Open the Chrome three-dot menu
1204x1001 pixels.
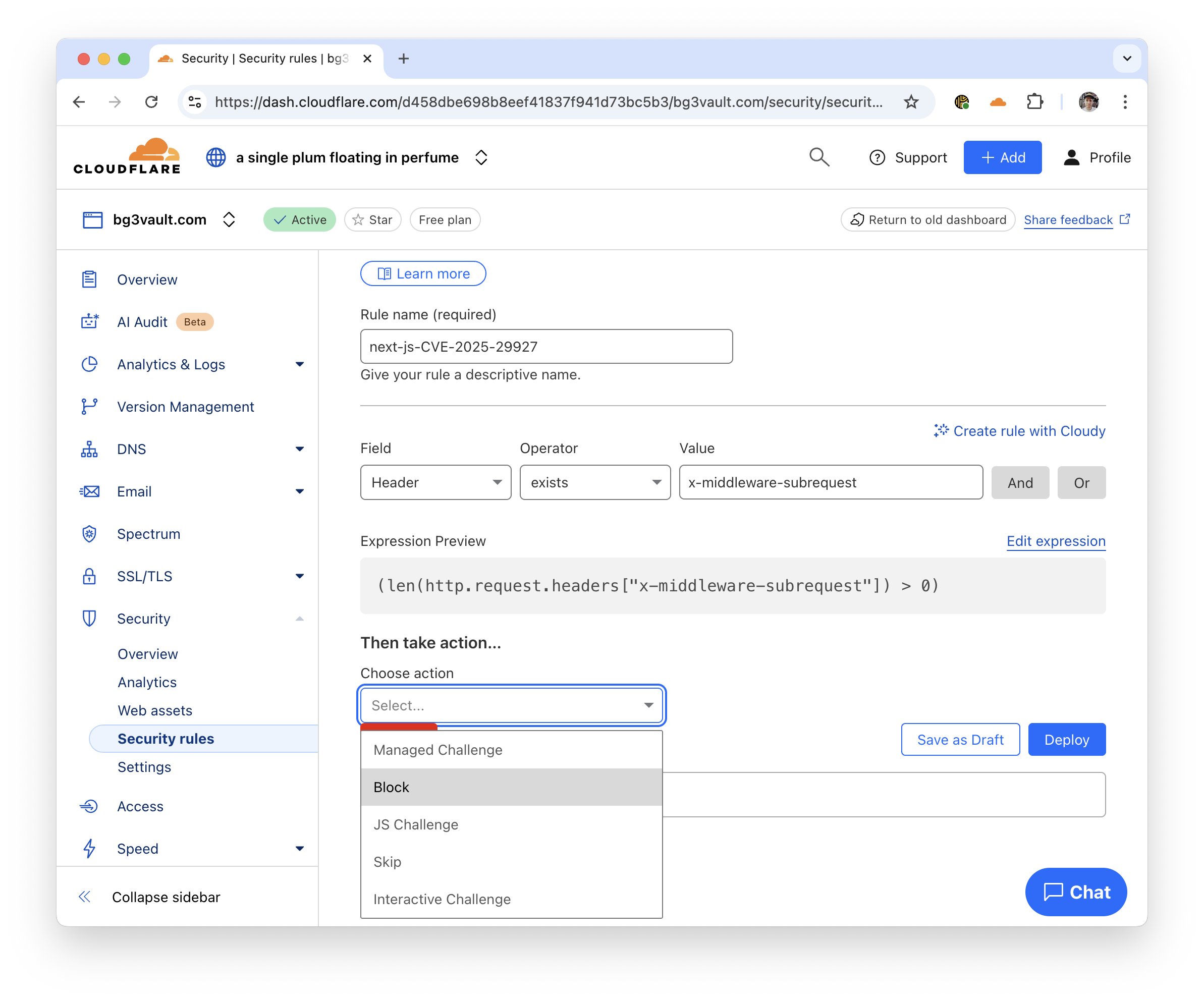(1125, 102)
